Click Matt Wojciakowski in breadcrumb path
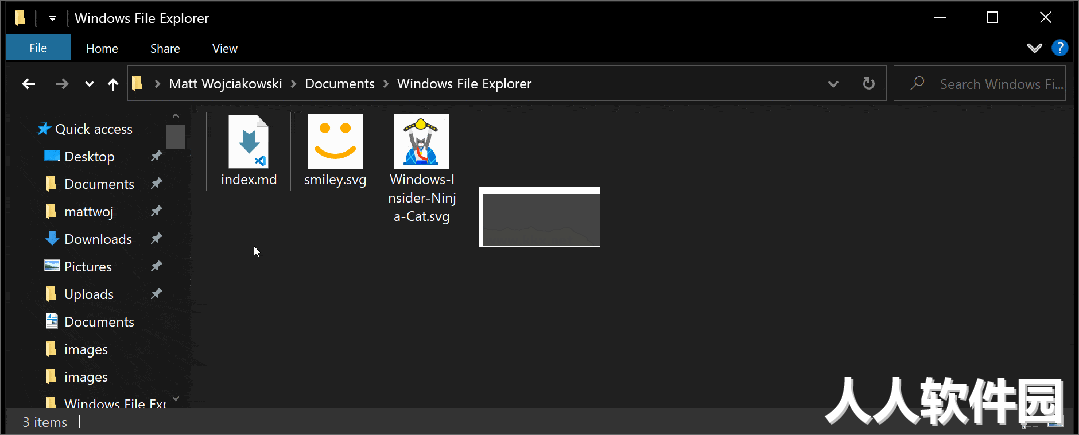The width and height of the screenshot is (1079, 435). (226, 84)
